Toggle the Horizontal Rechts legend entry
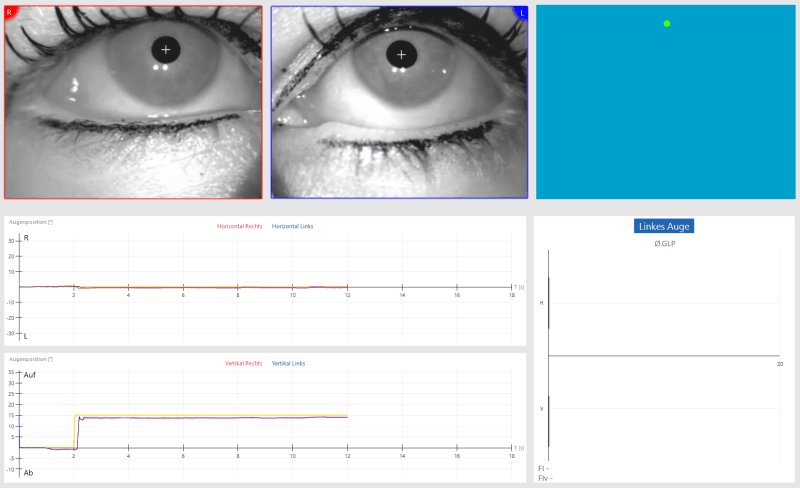Screen dimensions: 800x488 coord(239,226)
